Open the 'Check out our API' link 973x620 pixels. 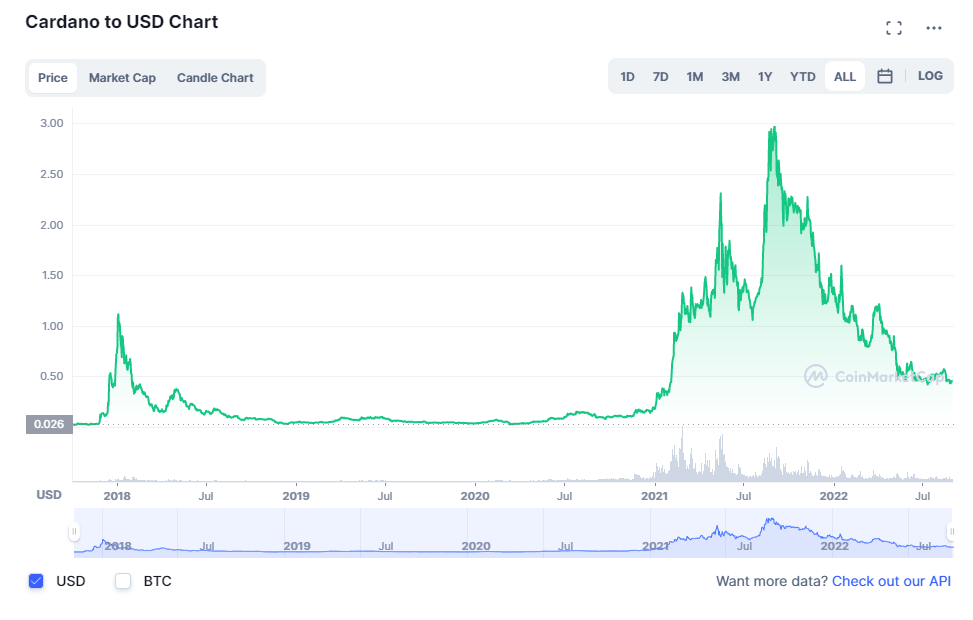(891, 581)
